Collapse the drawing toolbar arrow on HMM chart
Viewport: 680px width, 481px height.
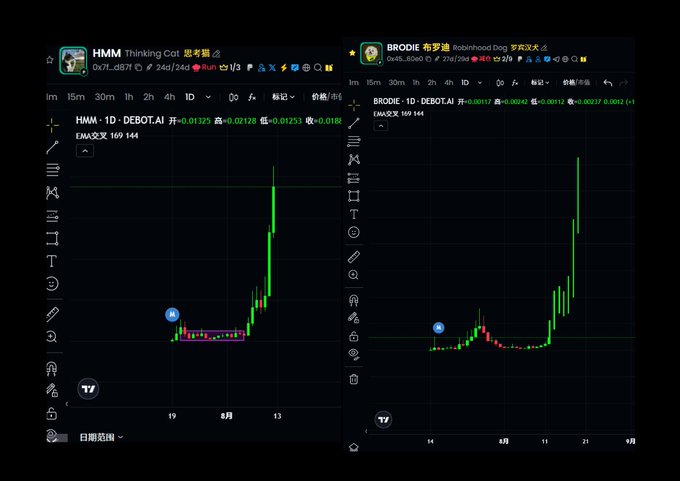pos(67,404)
